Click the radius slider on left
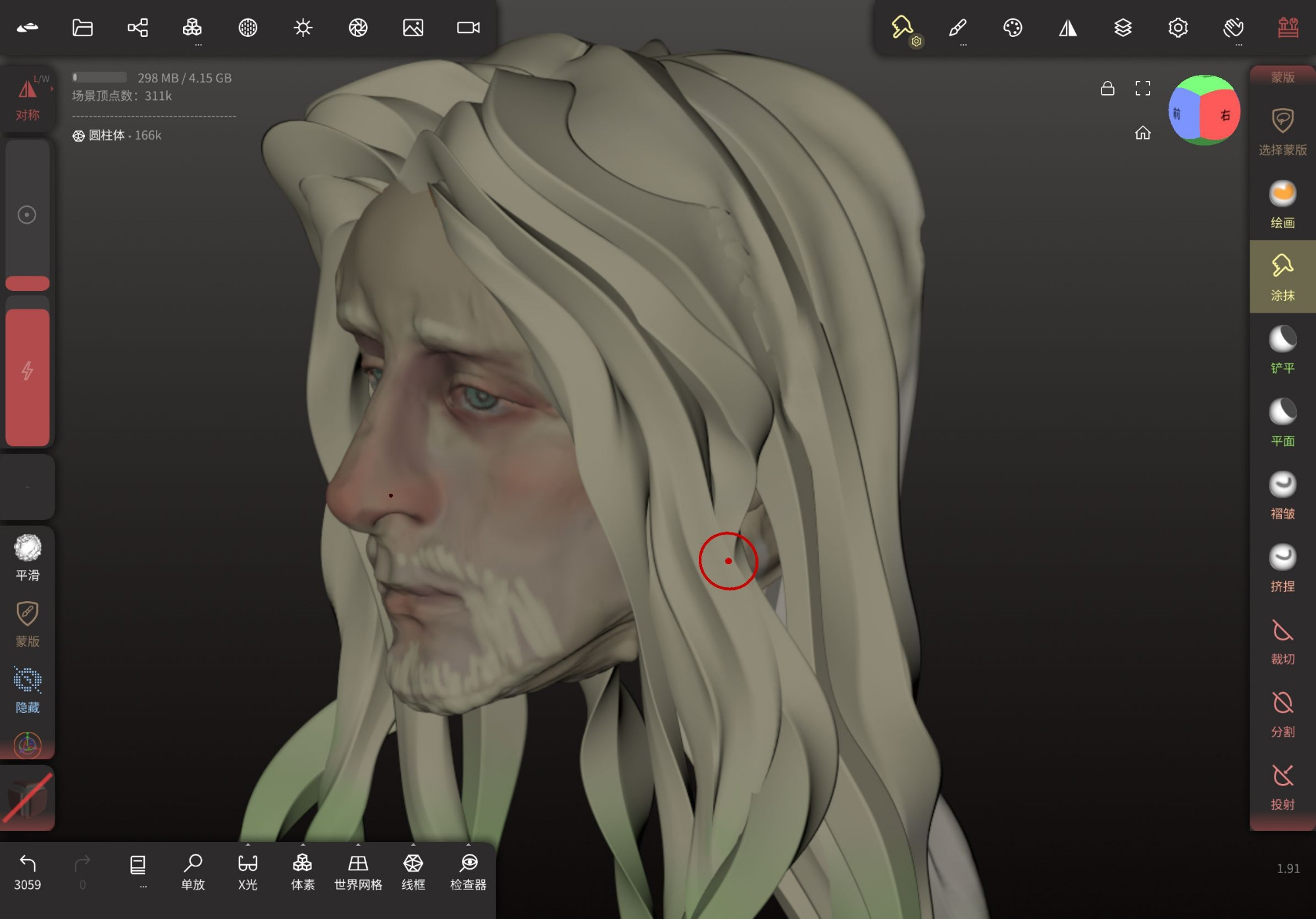This screenshot has height=919, width=1316. (28, 215)
